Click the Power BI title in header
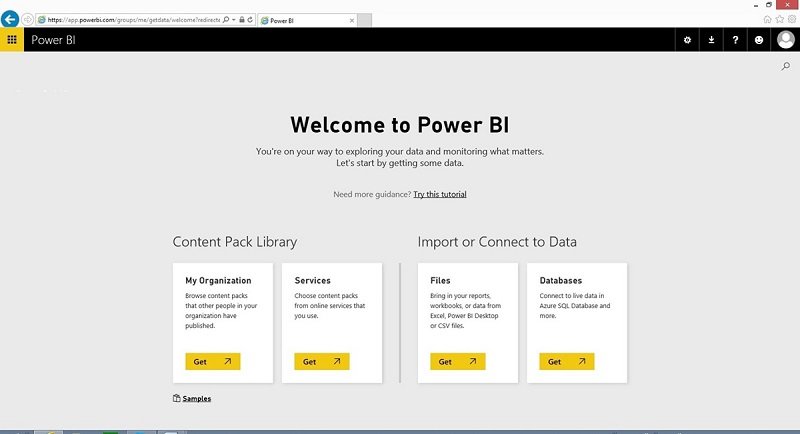Image resolution: width=800 pixels, height=434 pixels. 54,40
